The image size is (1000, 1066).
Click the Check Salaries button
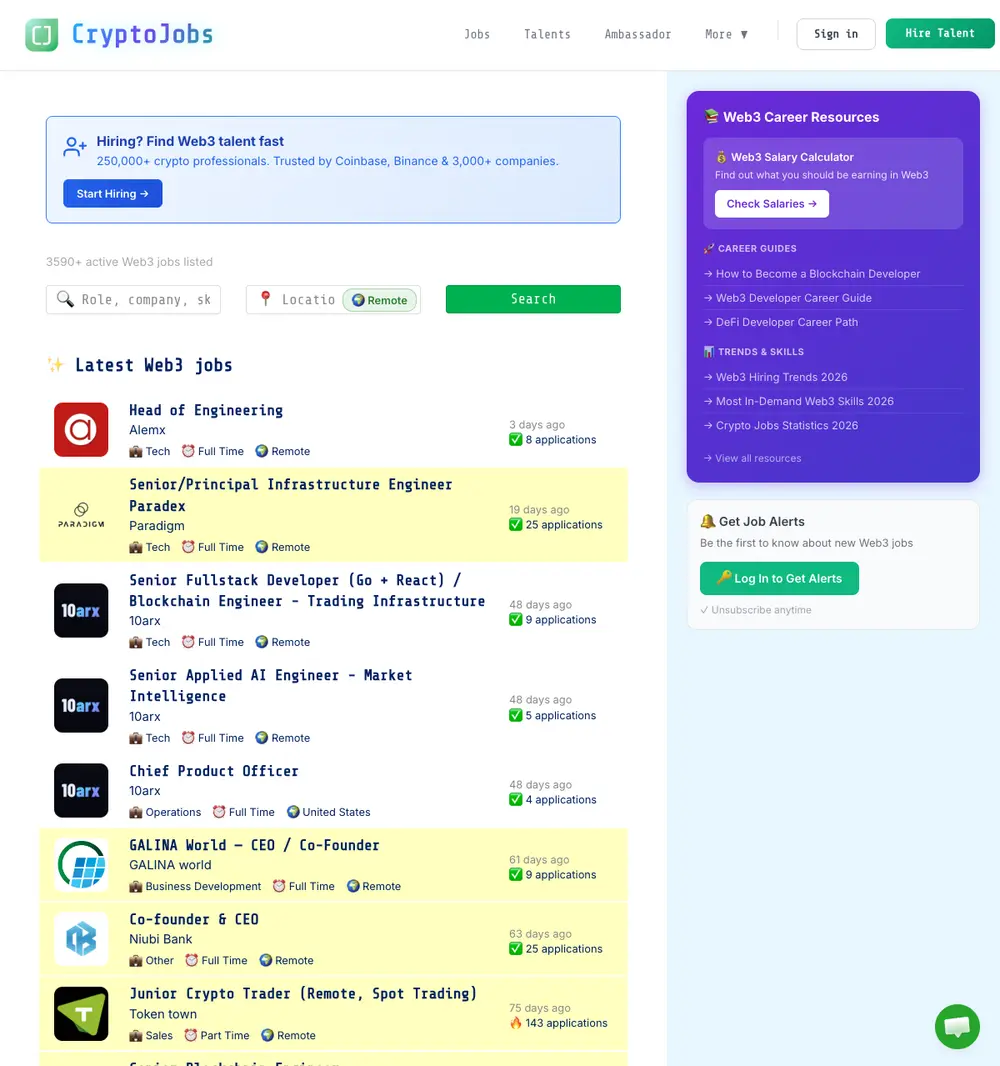pos(772,204)
